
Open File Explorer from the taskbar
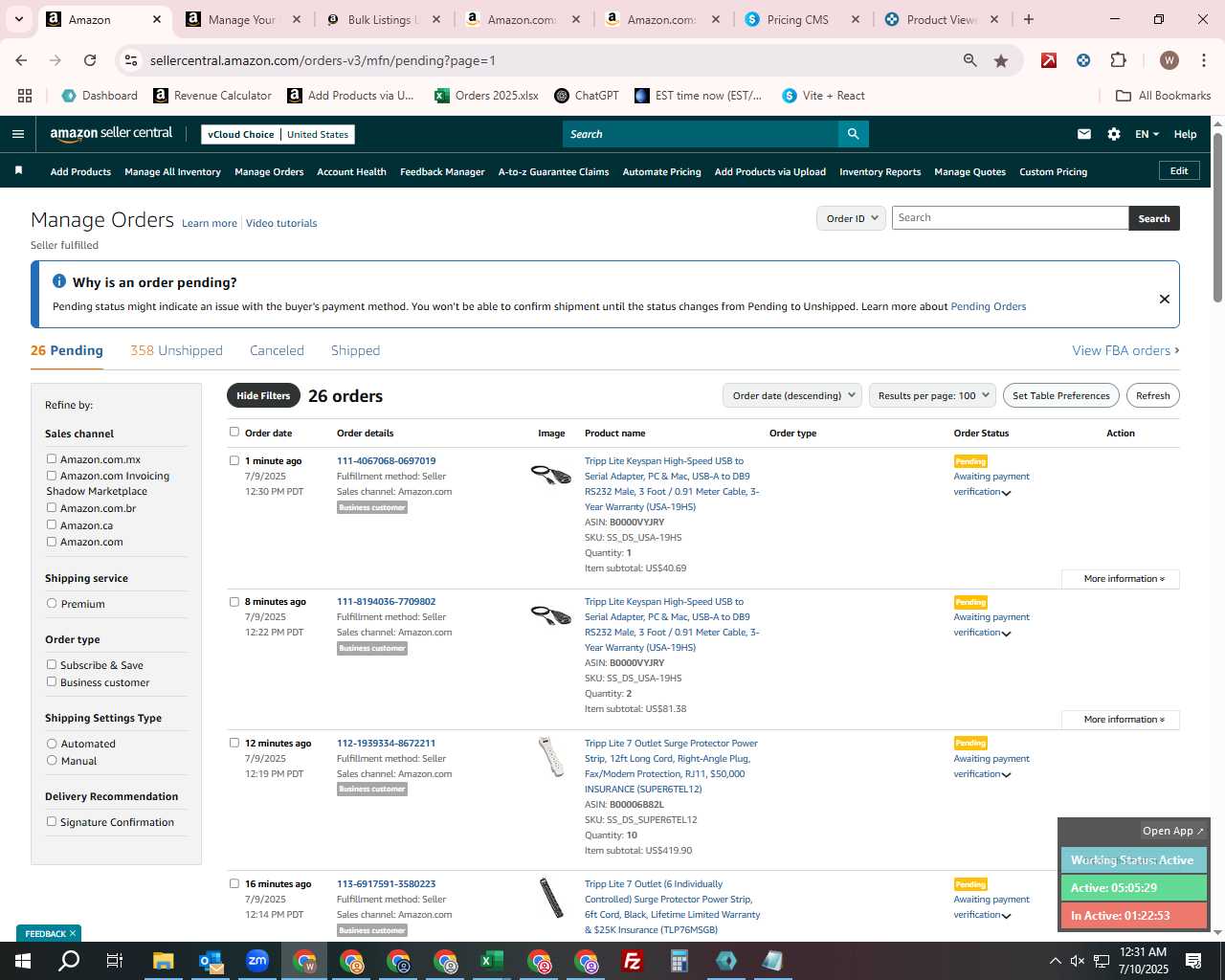pos(164,961)
